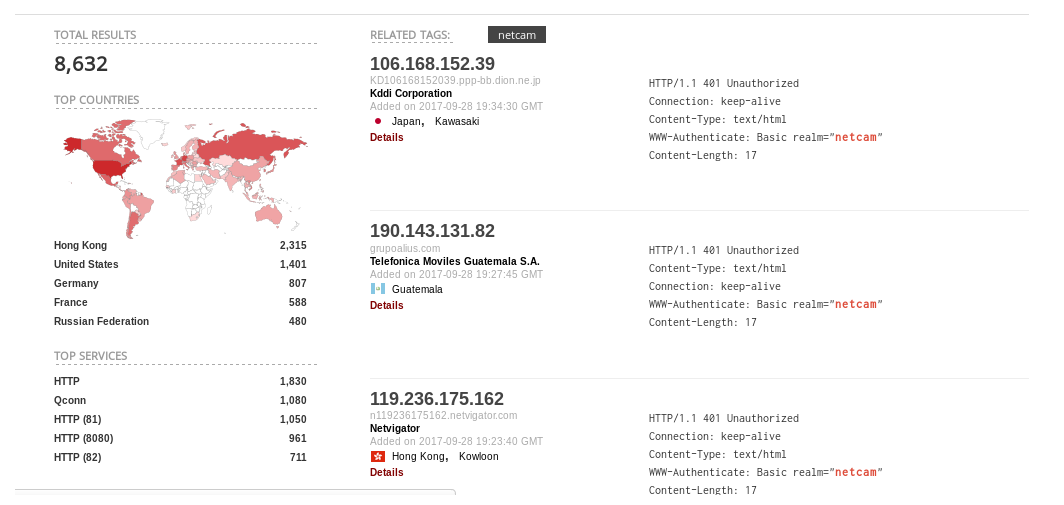
Task: Filter results by Germany
Action: [76, 284]
